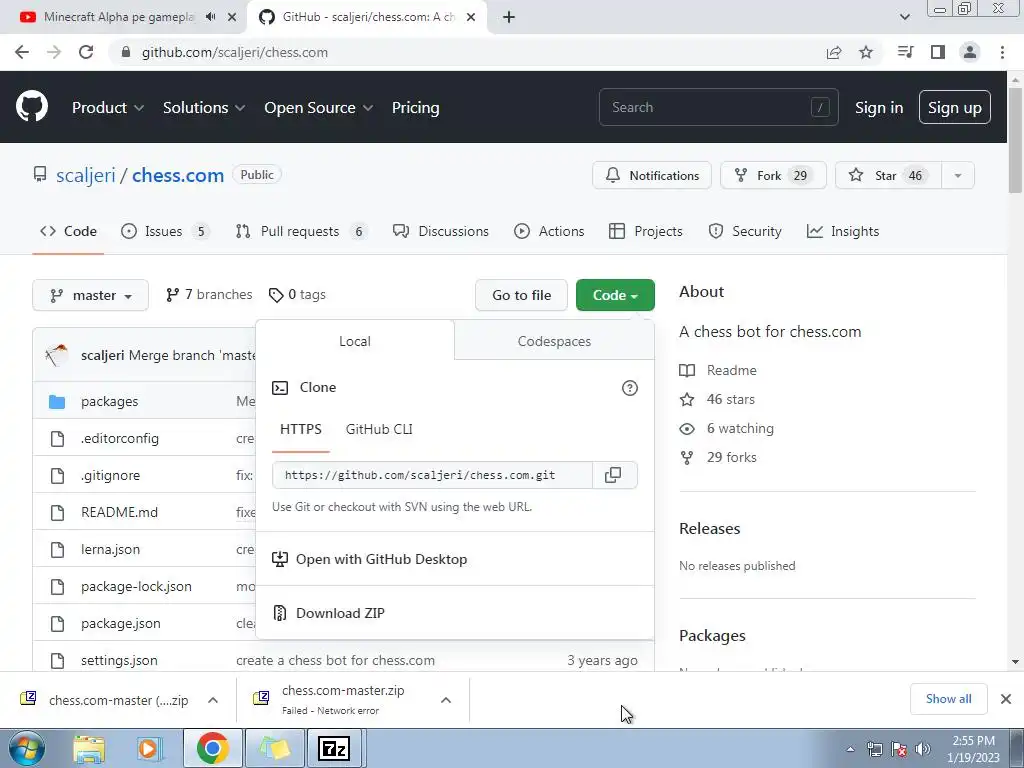Click Open with GitHub Desktop
The image size is (1024, 768).
(x=370, y=559)
